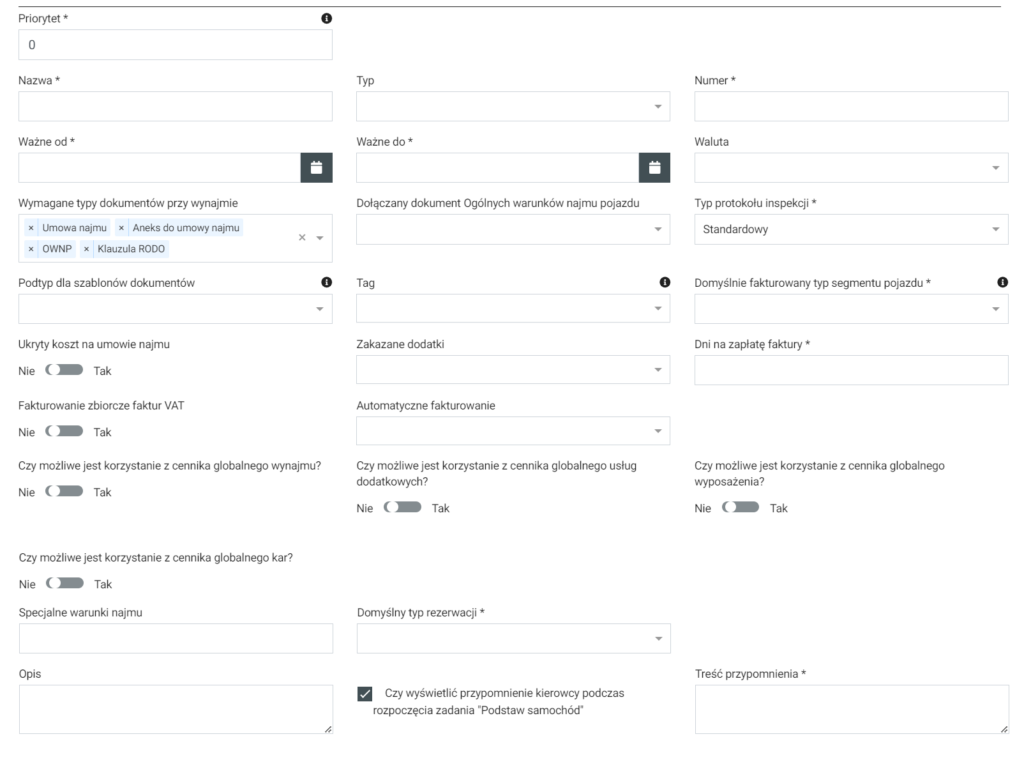Open the Typ dropdown
Screen dimensions: 1024x771
point(513,106)
